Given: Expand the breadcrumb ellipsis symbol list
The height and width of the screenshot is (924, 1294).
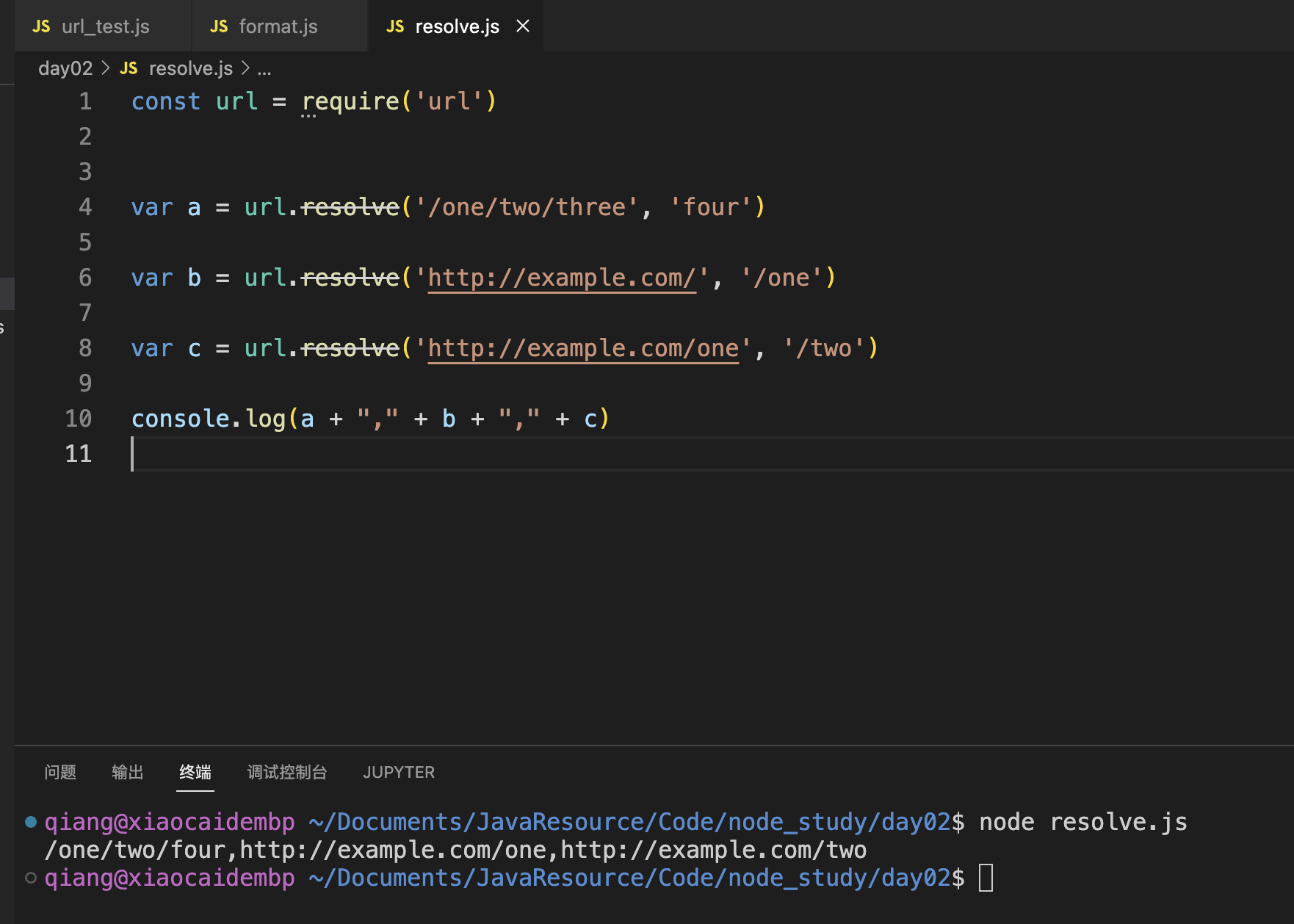Looking at the screenshot, I should click(x=264, y=70).
